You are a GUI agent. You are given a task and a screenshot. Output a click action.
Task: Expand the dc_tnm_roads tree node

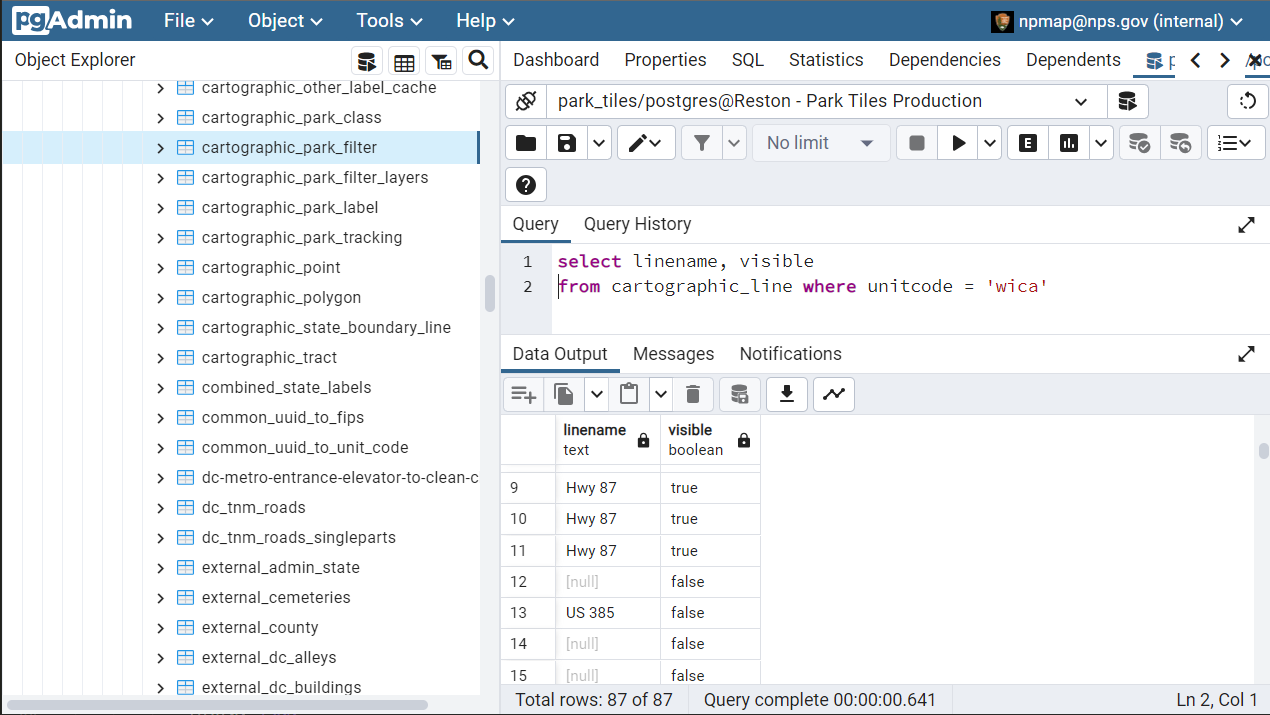coord(160,508)
